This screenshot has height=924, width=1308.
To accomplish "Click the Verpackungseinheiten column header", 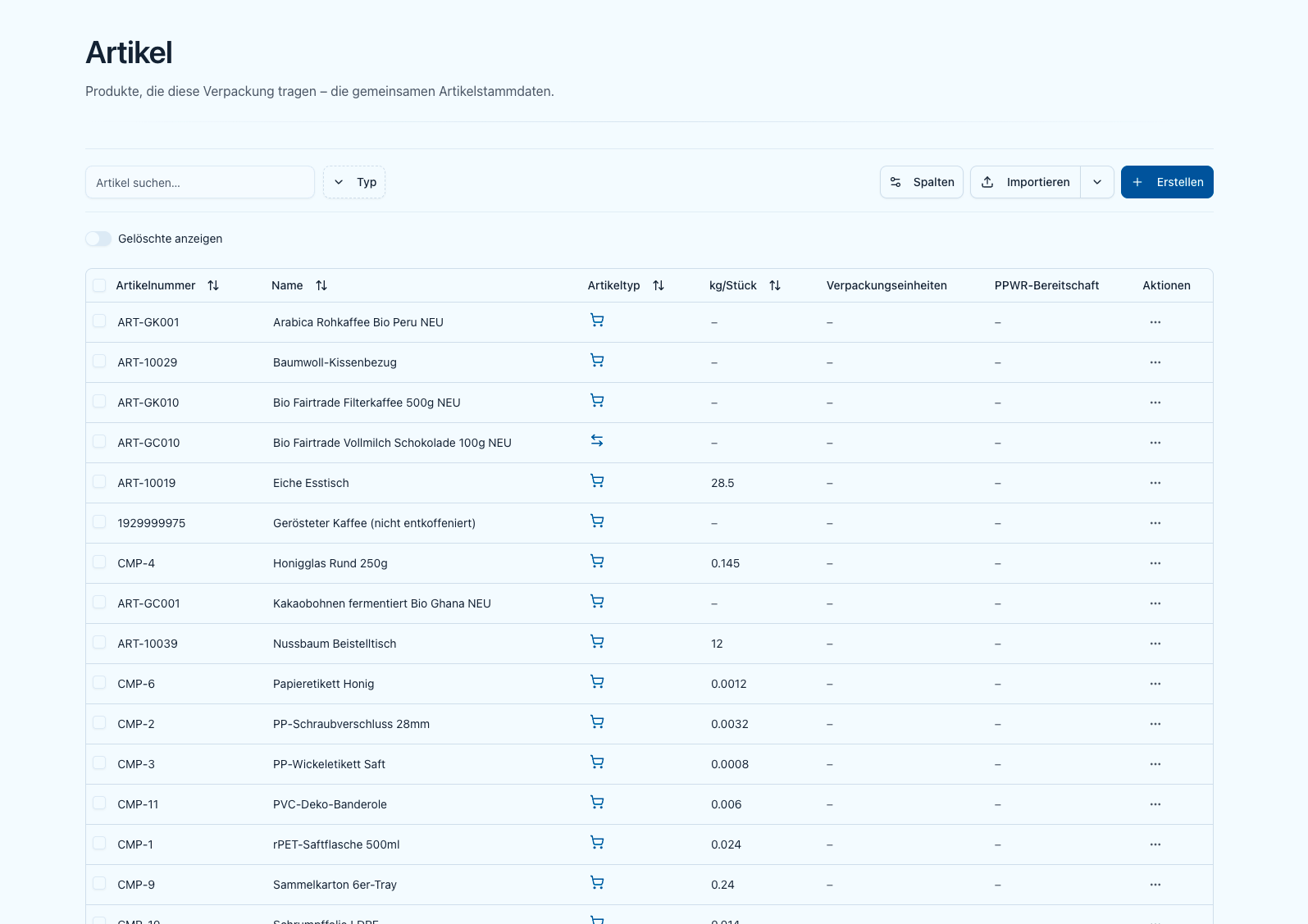I will coord(886,285).
